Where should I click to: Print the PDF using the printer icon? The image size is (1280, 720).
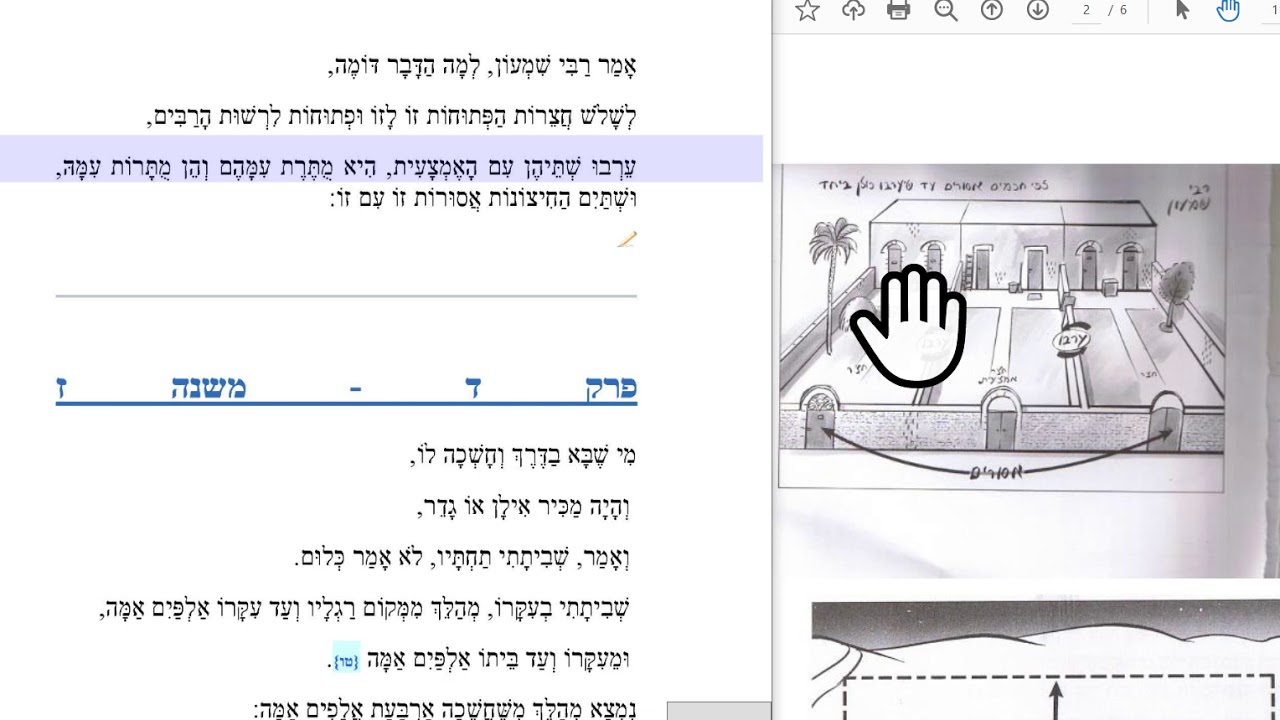pyautogui.click(x=899, y=10)
